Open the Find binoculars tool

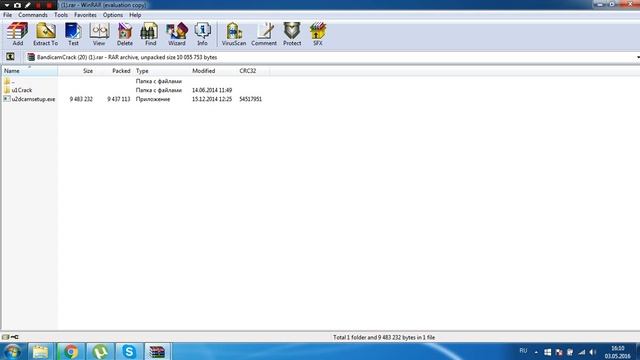click(150, 33)
